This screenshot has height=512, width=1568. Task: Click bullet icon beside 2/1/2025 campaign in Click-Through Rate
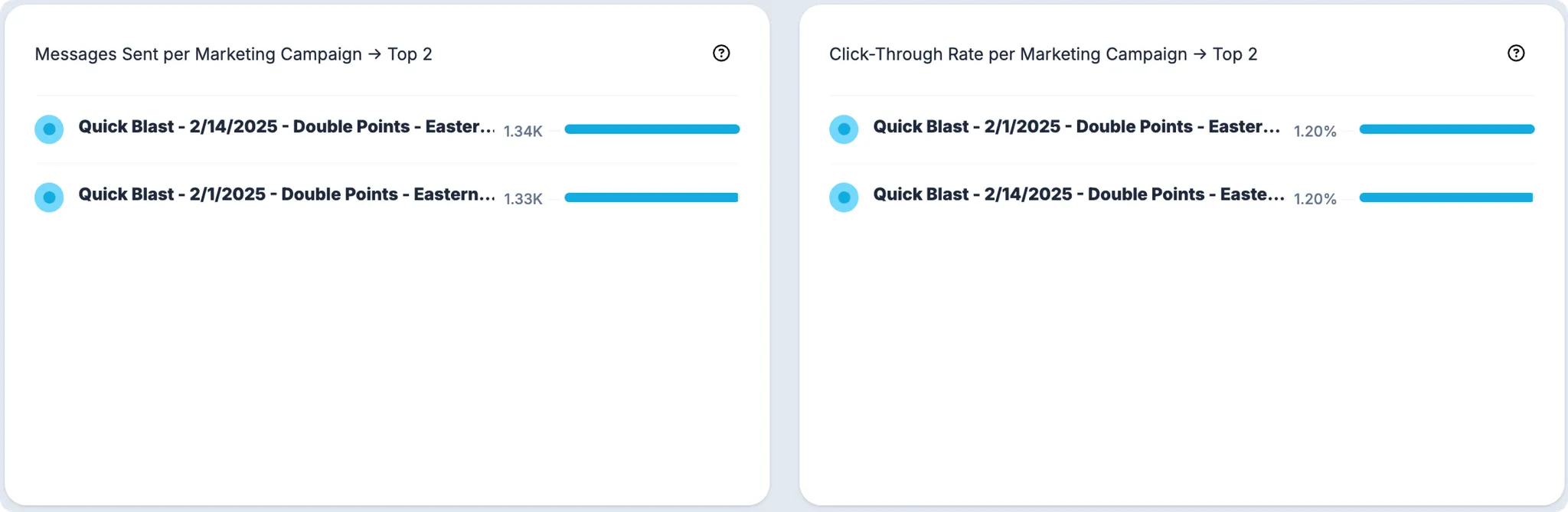[x=844, y=129]
